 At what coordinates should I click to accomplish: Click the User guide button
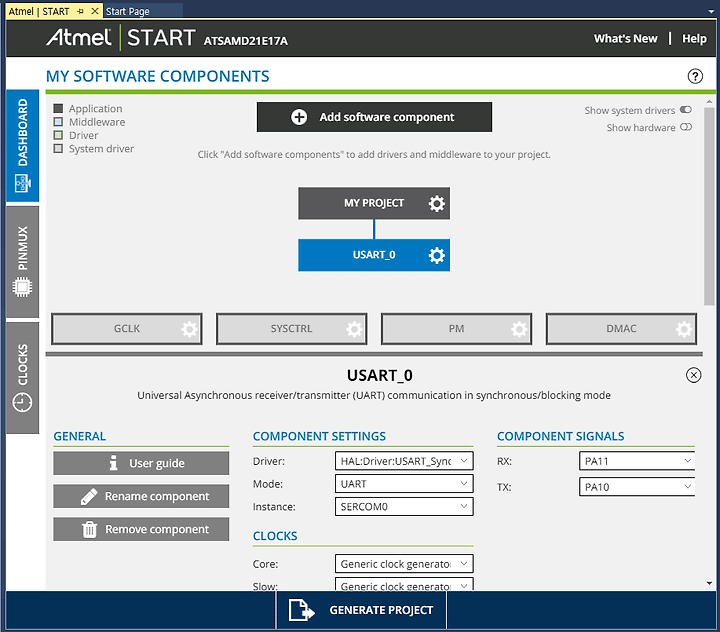pos(141,463)
